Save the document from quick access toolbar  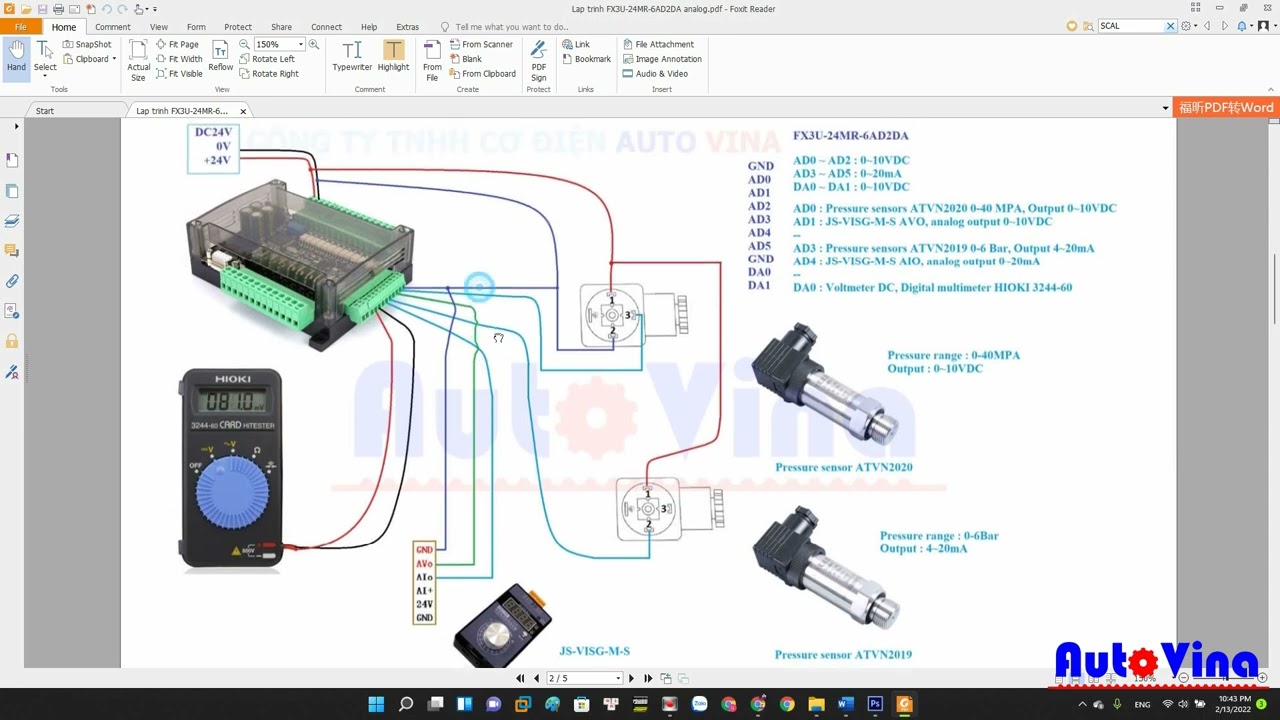point(42,9)
